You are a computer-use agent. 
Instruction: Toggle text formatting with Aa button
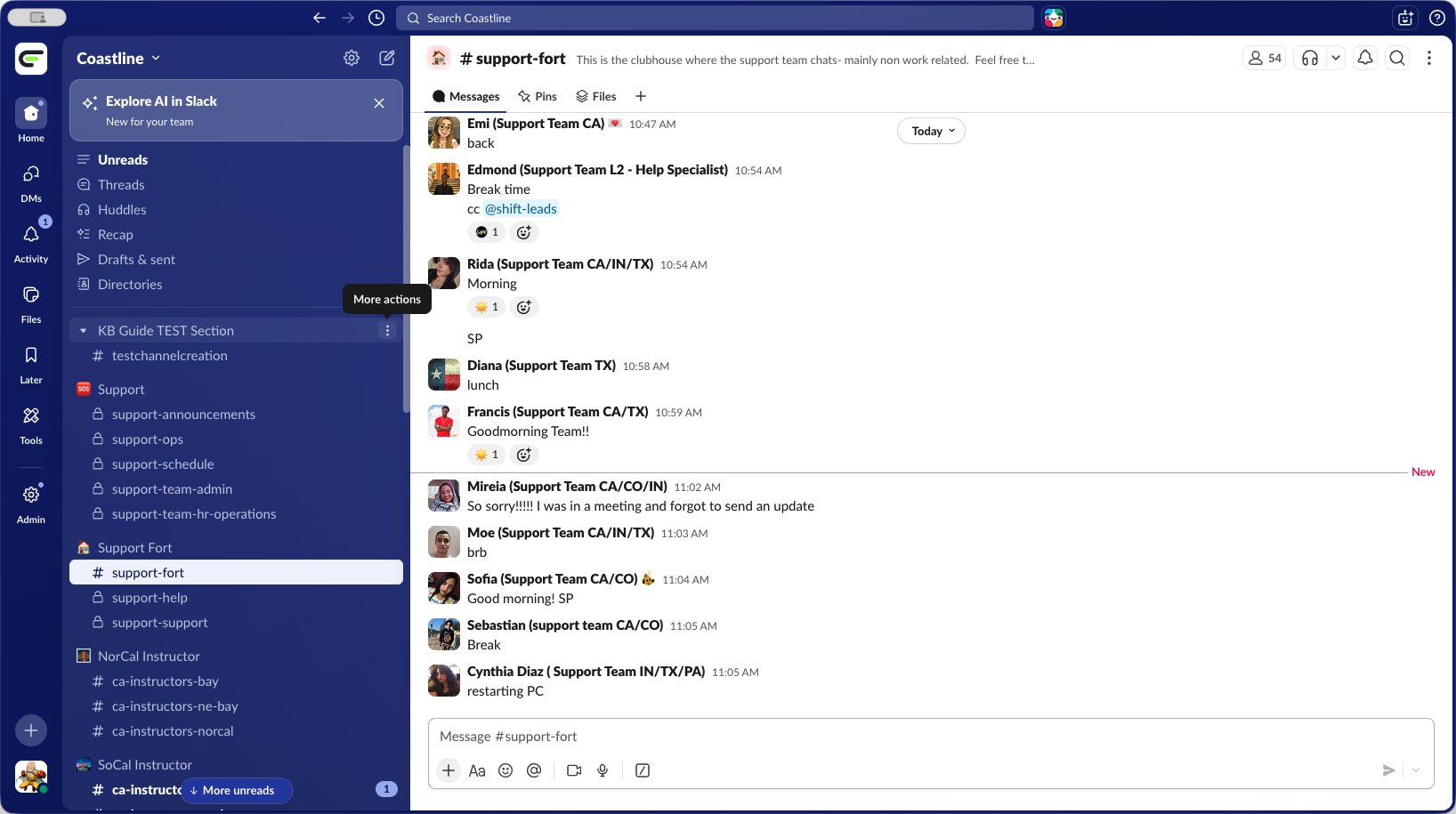(x=477, y=770)
